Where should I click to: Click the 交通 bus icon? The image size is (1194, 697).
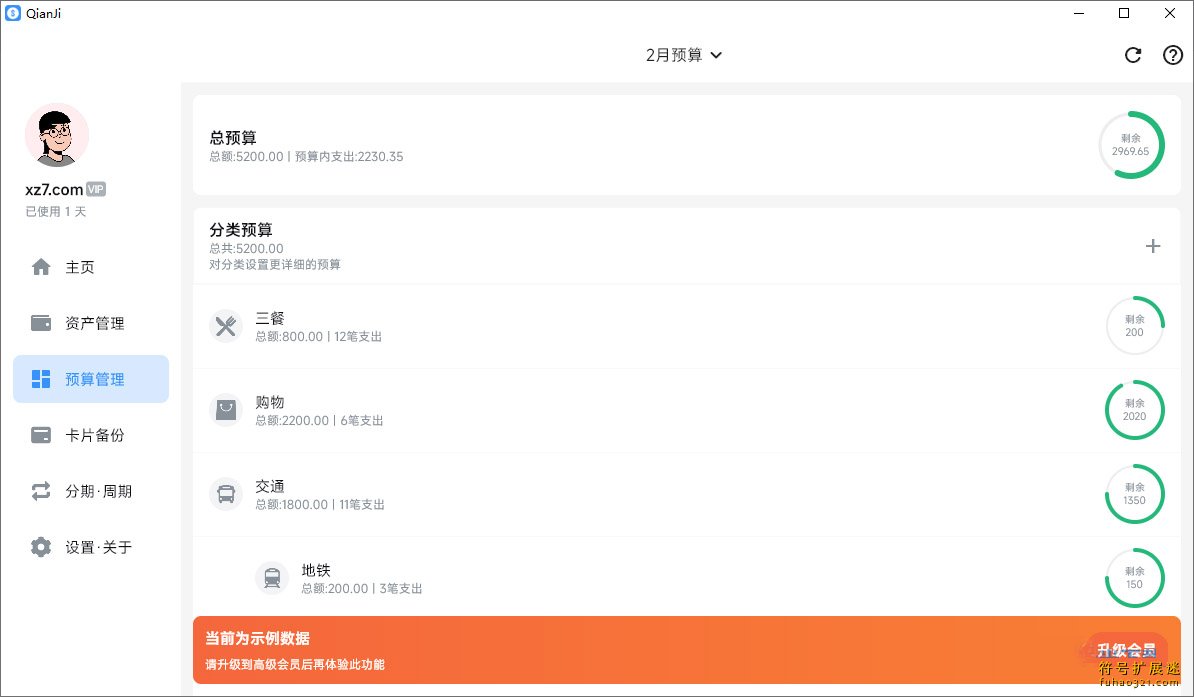(x=226, y=494)
